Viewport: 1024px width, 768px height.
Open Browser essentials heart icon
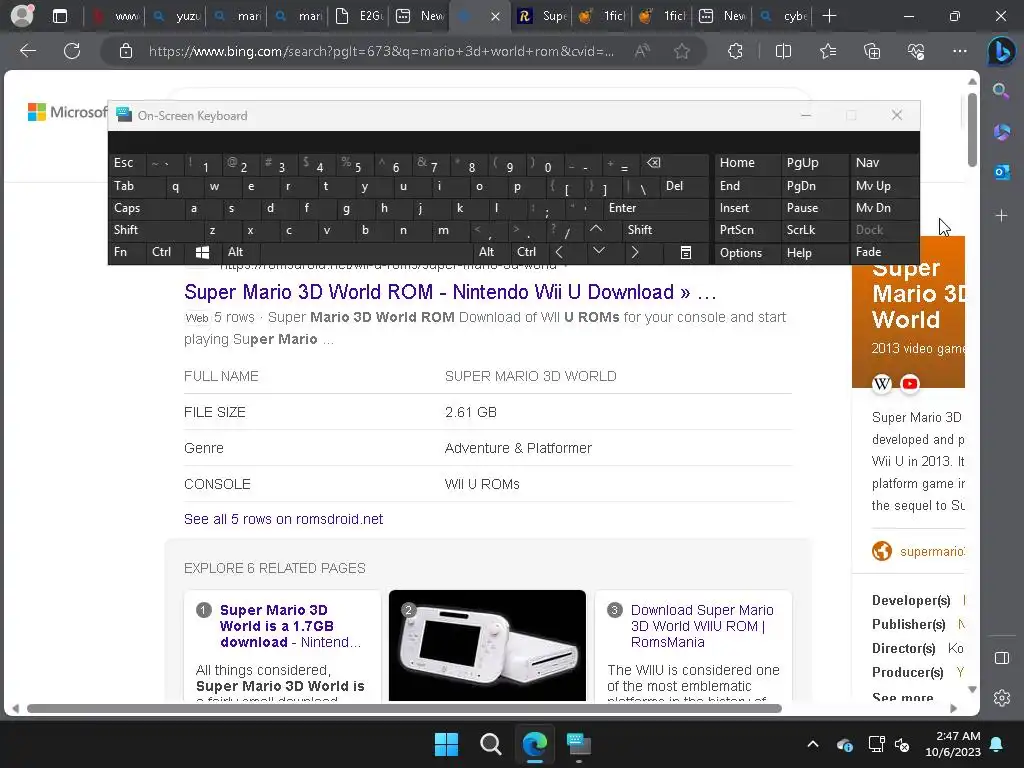[916, 51]
